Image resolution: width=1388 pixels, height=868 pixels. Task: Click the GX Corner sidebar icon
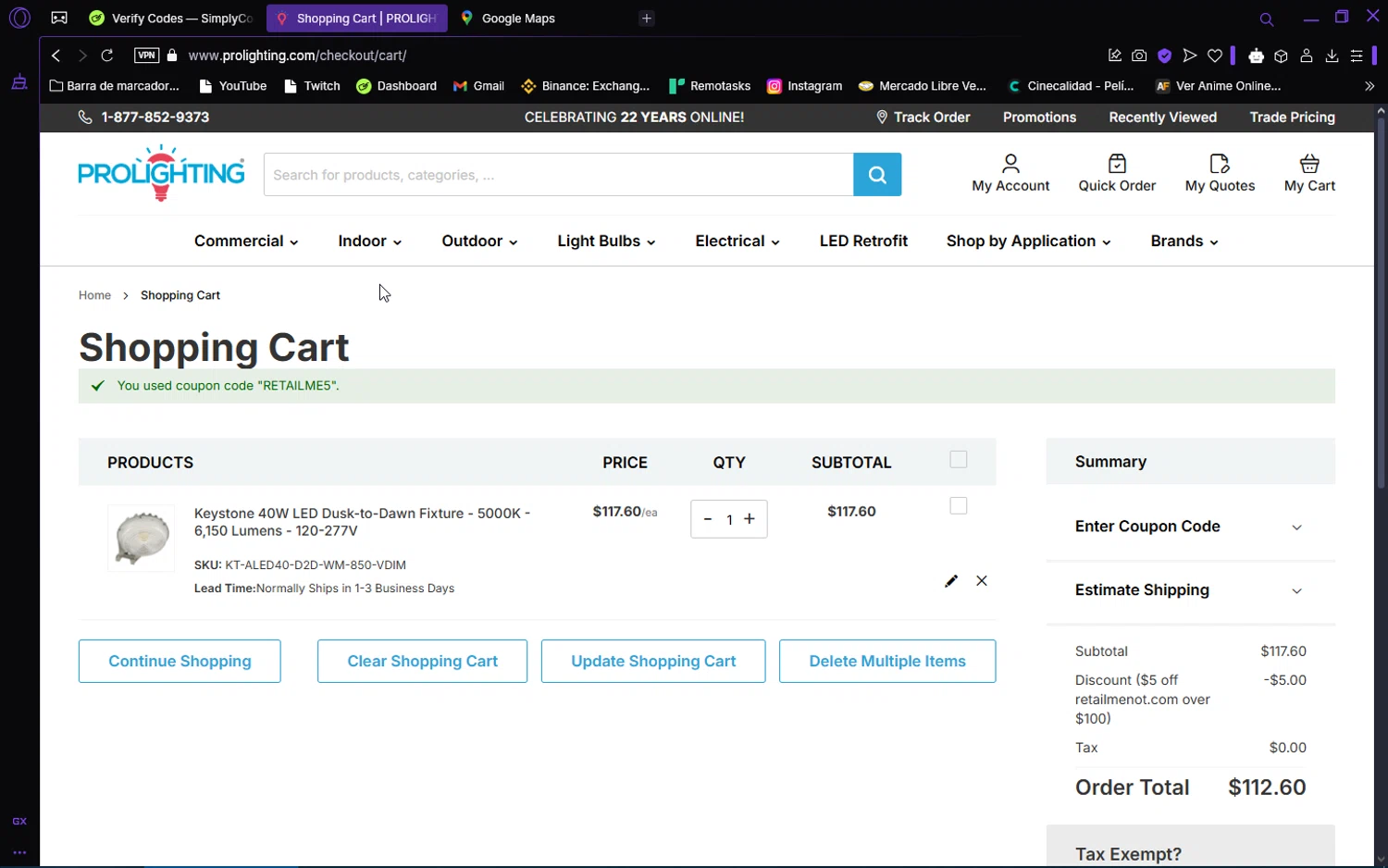tap(19, 821)
